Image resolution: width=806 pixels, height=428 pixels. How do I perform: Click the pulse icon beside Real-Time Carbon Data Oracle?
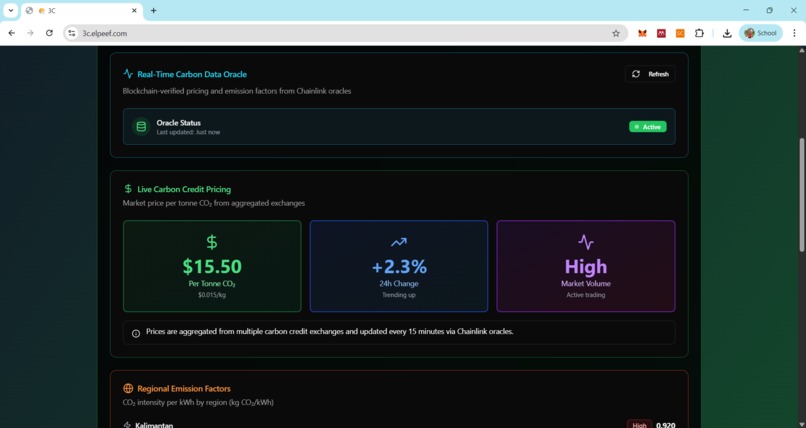[x=128, y=74]
